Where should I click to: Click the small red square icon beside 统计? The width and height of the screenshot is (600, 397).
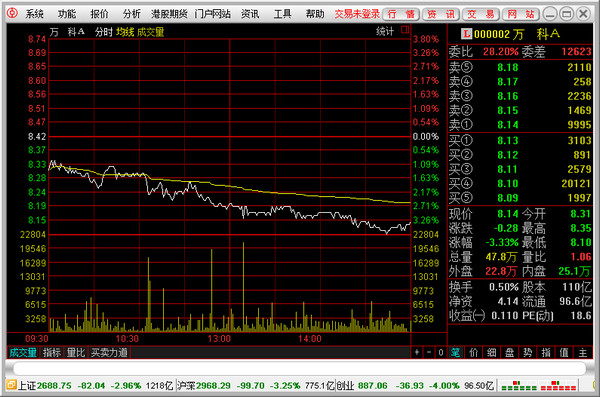click(x=405, y=29)
